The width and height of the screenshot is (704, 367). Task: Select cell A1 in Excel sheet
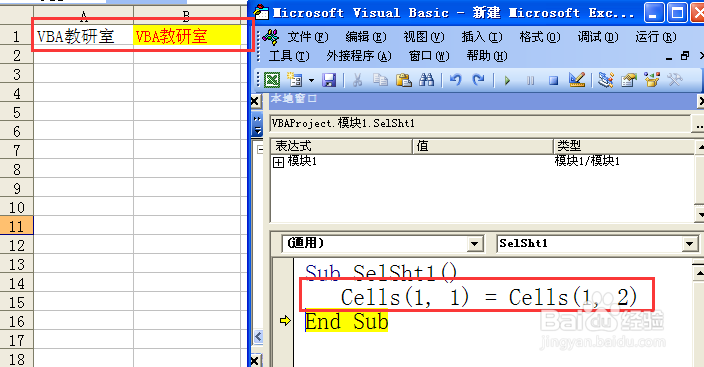coord(84,36)
